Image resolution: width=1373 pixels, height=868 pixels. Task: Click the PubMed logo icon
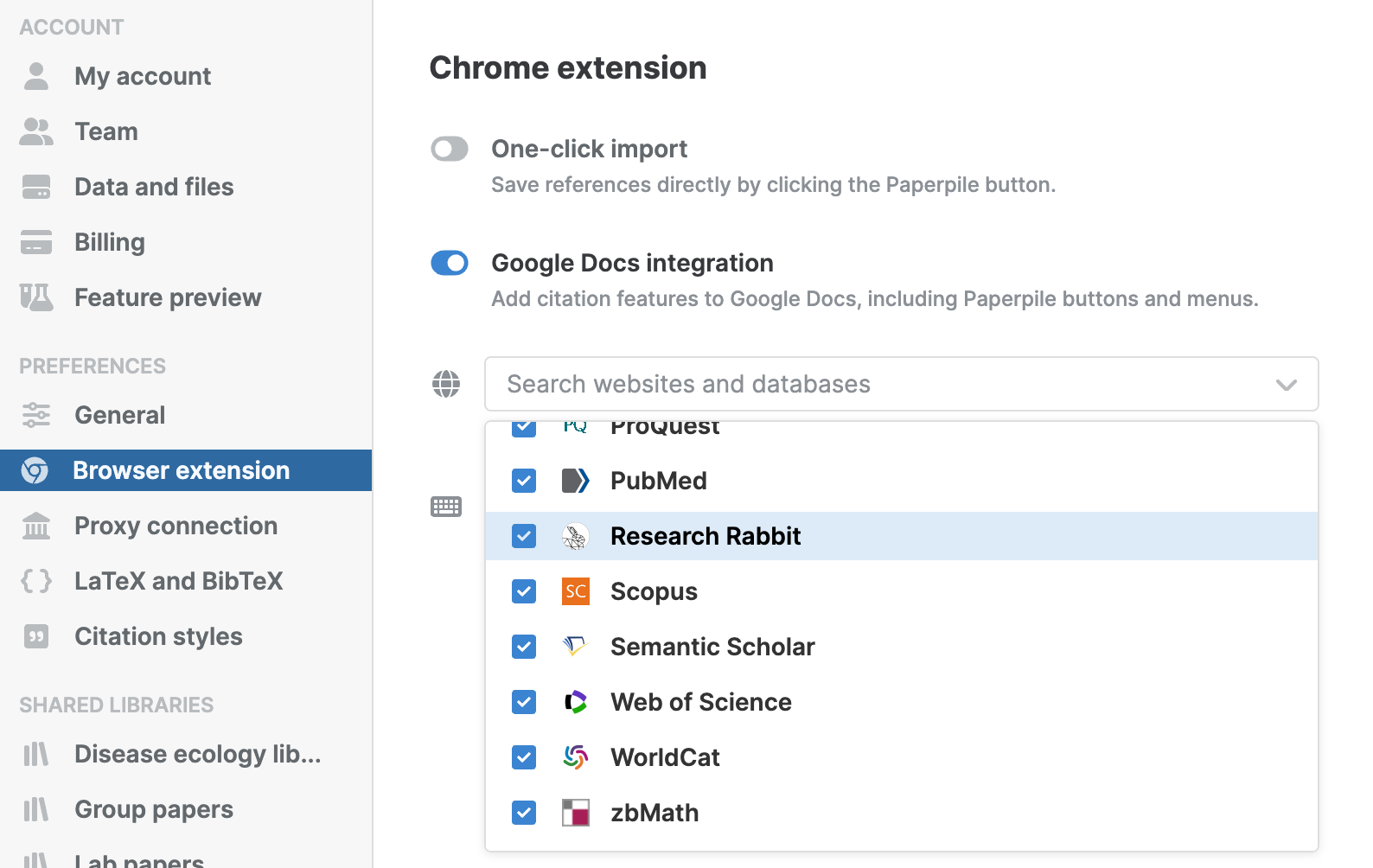(x=575, y=481)
